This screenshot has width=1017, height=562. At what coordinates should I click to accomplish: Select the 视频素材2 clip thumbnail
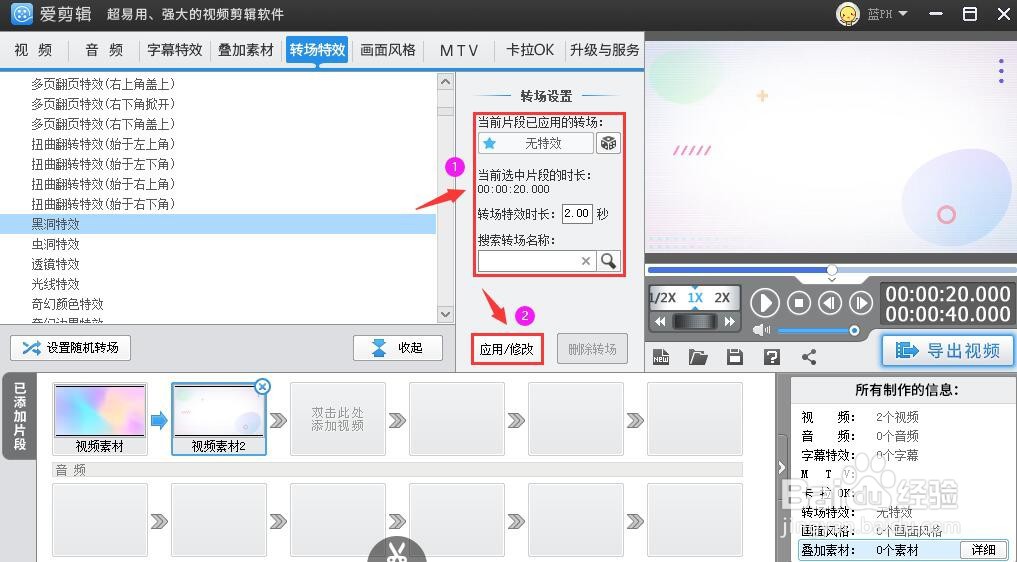[x=219, y=419]
